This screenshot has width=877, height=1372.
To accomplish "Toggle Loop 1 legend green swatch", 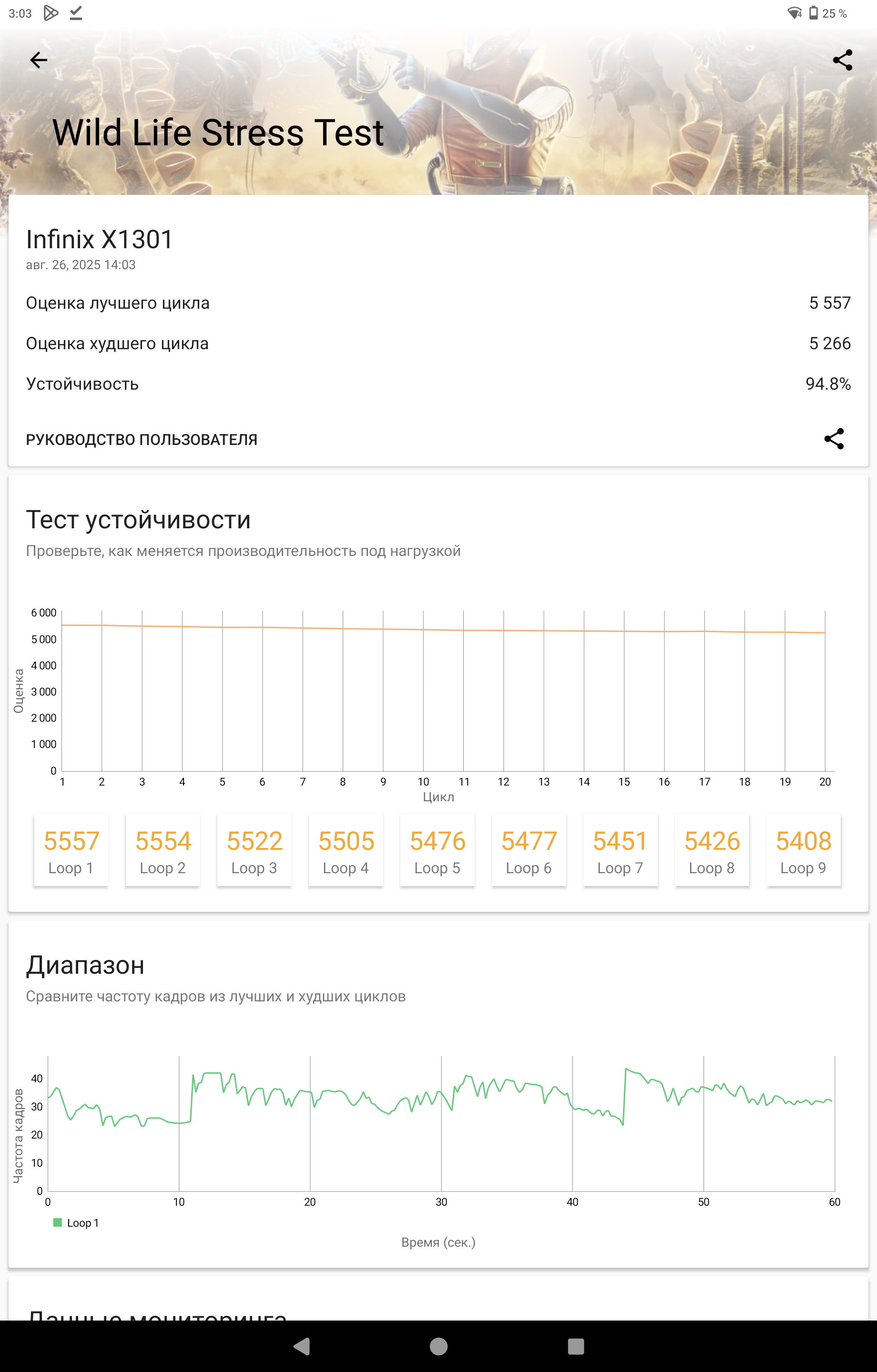I will pos(57,1222).
